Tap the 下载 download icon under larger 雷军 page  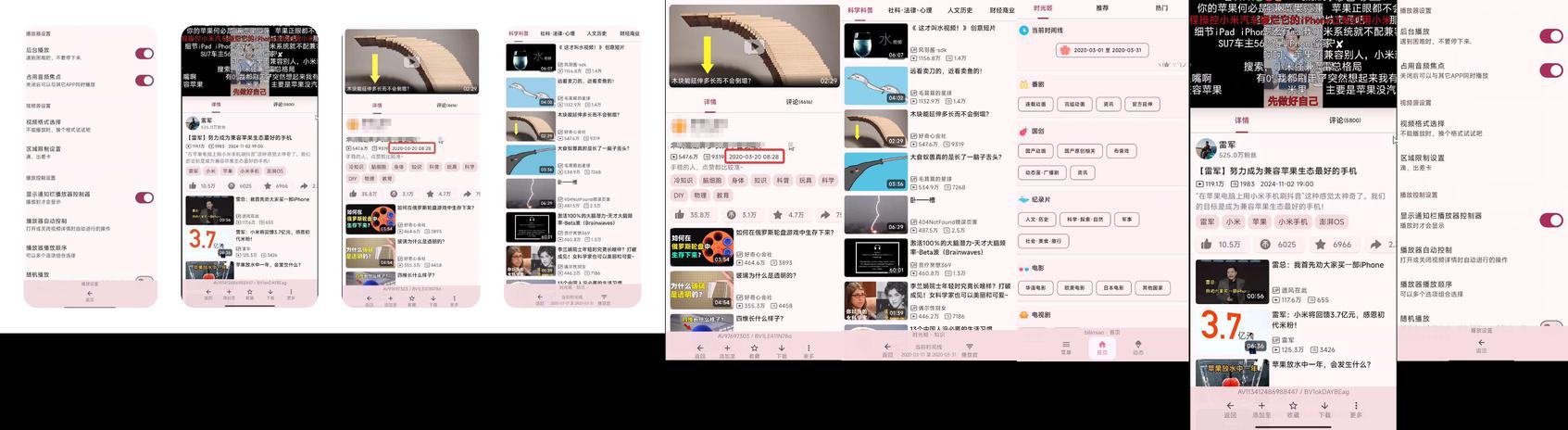point(1324,408)
